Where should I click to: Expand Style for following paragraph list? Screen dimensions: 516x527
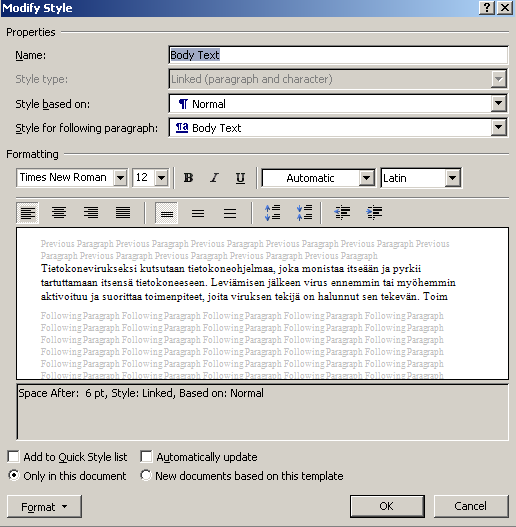click(x=499, y=128)
